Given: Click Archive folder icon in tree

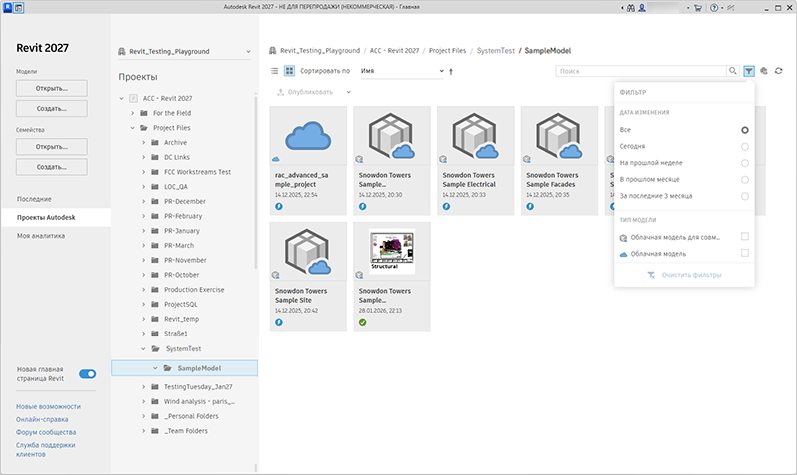Looking at the screenshot, I should (155, 143).
